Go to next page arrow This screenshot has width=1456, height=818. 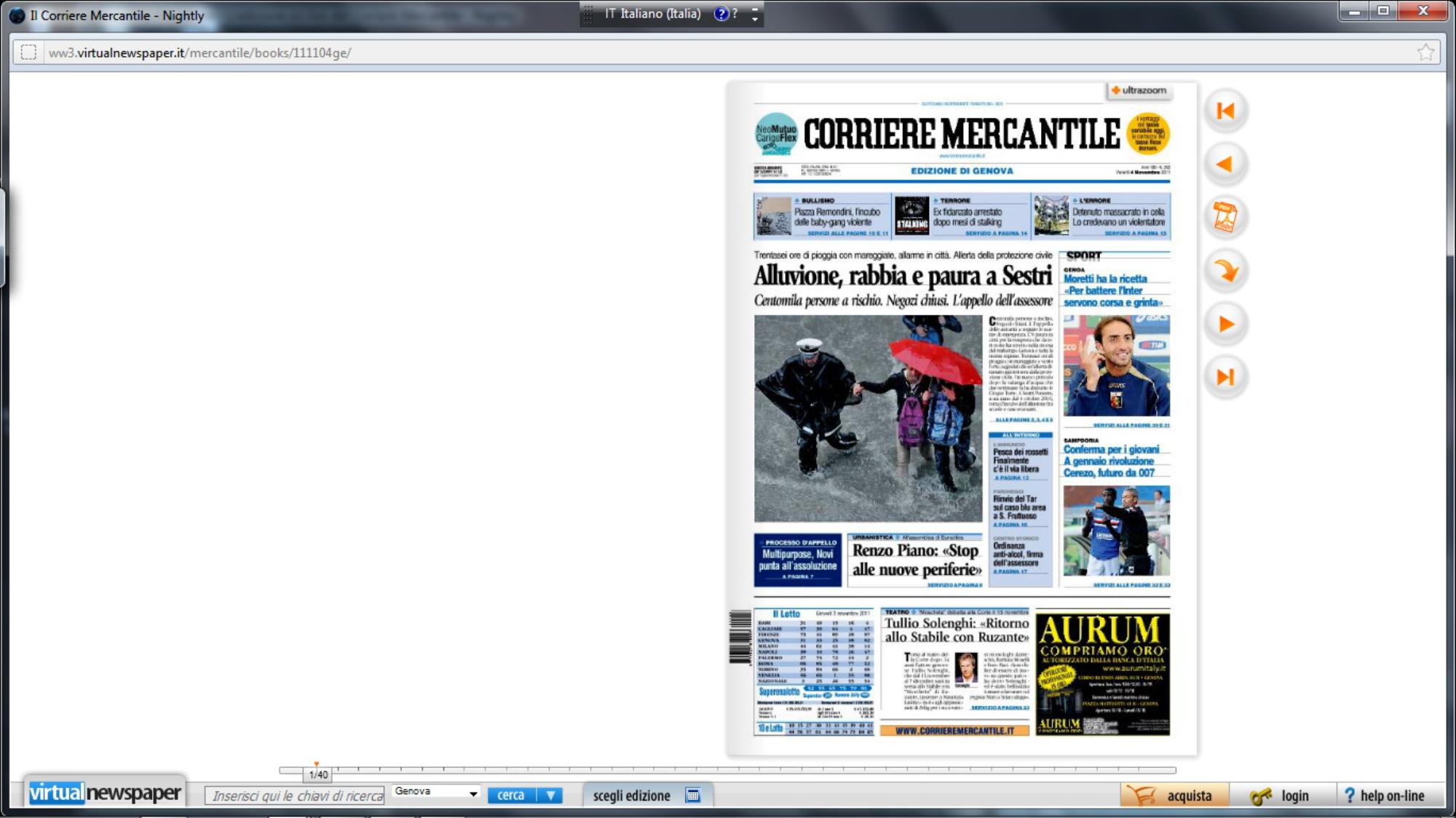1226,324
